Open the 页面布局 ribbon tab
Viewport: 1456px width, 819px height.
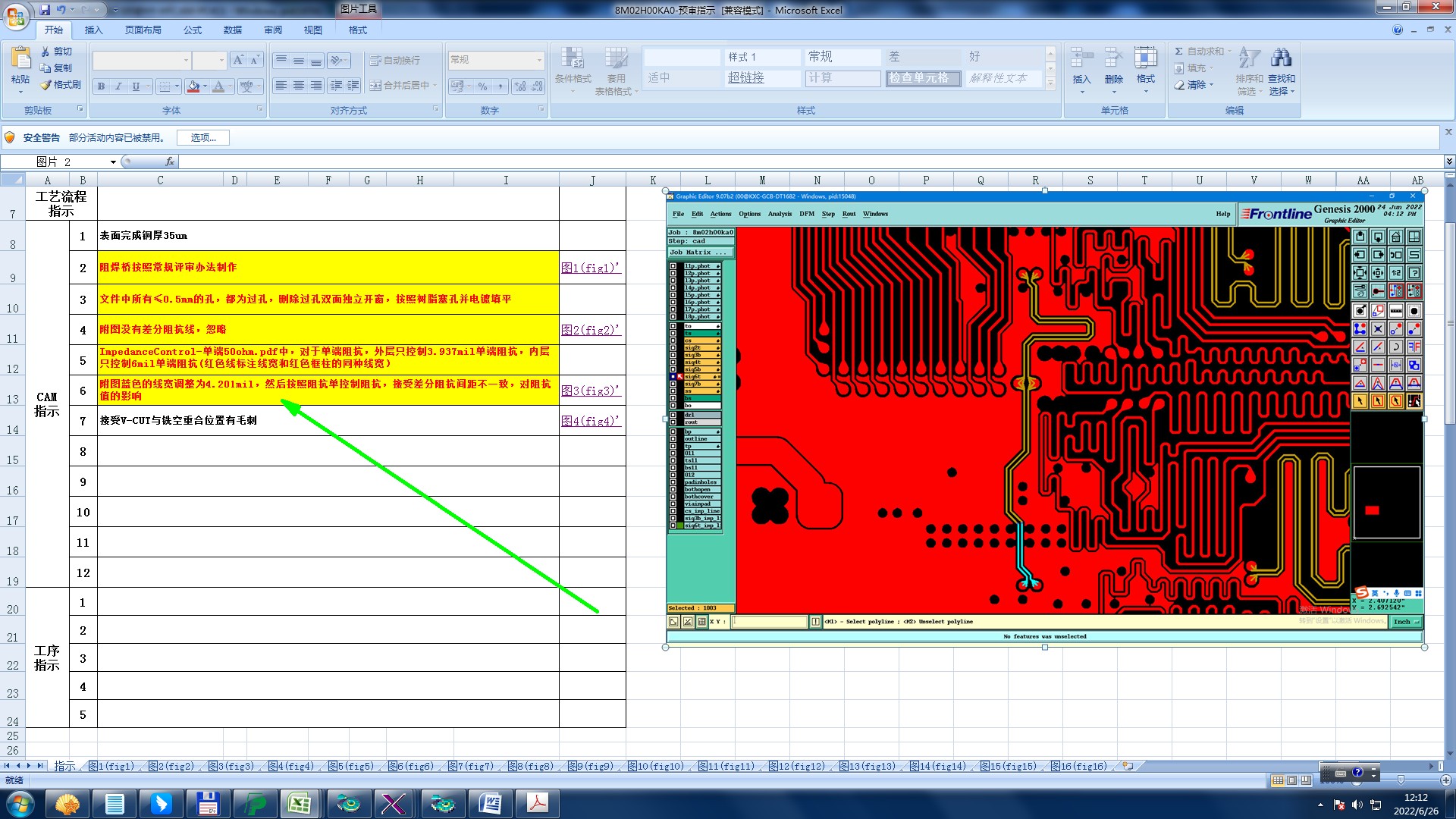click(143, 30)
